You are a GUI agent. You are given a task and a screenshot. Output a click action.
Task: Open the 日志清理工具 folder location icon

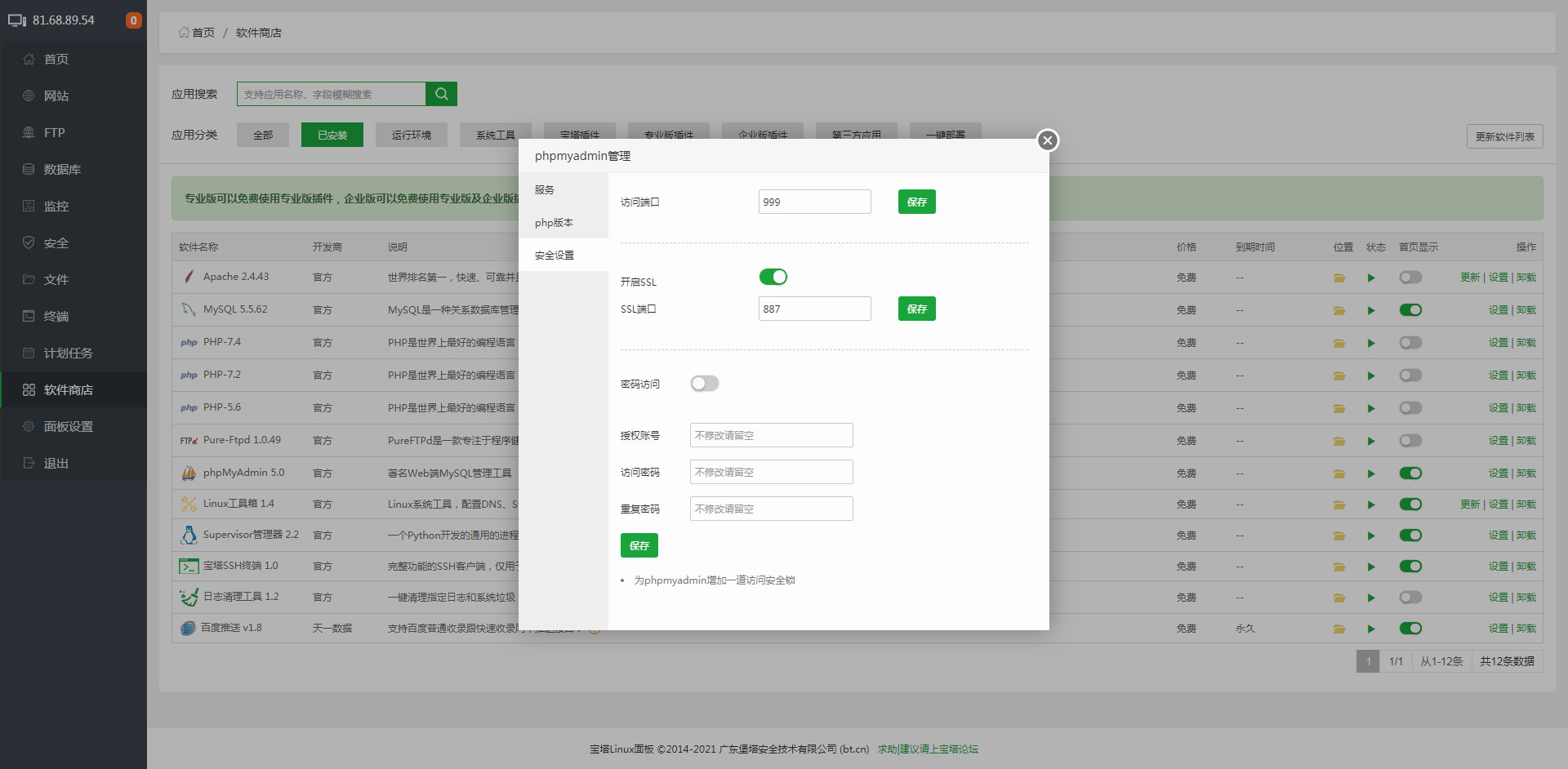1339,598
